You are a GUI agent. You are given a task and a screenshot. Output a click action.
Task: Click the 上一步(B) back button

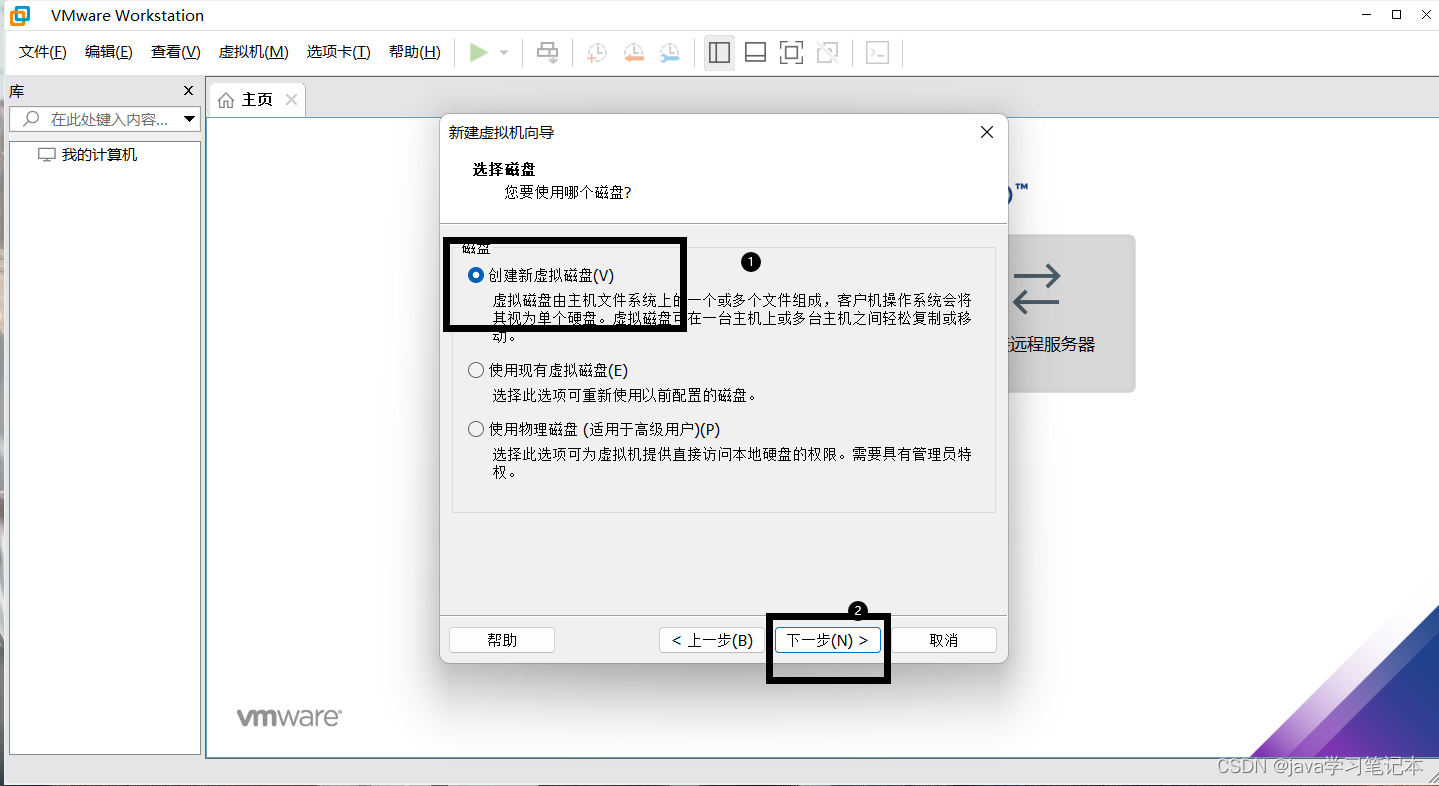(712, 640)
